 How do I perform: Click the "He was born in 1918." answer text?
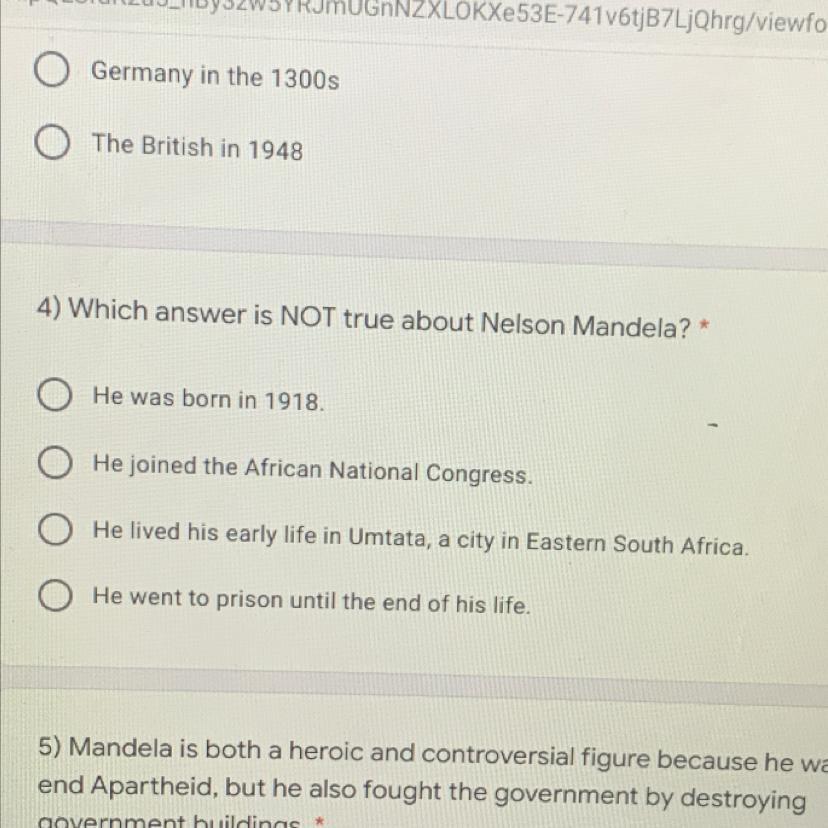[209, 399]
